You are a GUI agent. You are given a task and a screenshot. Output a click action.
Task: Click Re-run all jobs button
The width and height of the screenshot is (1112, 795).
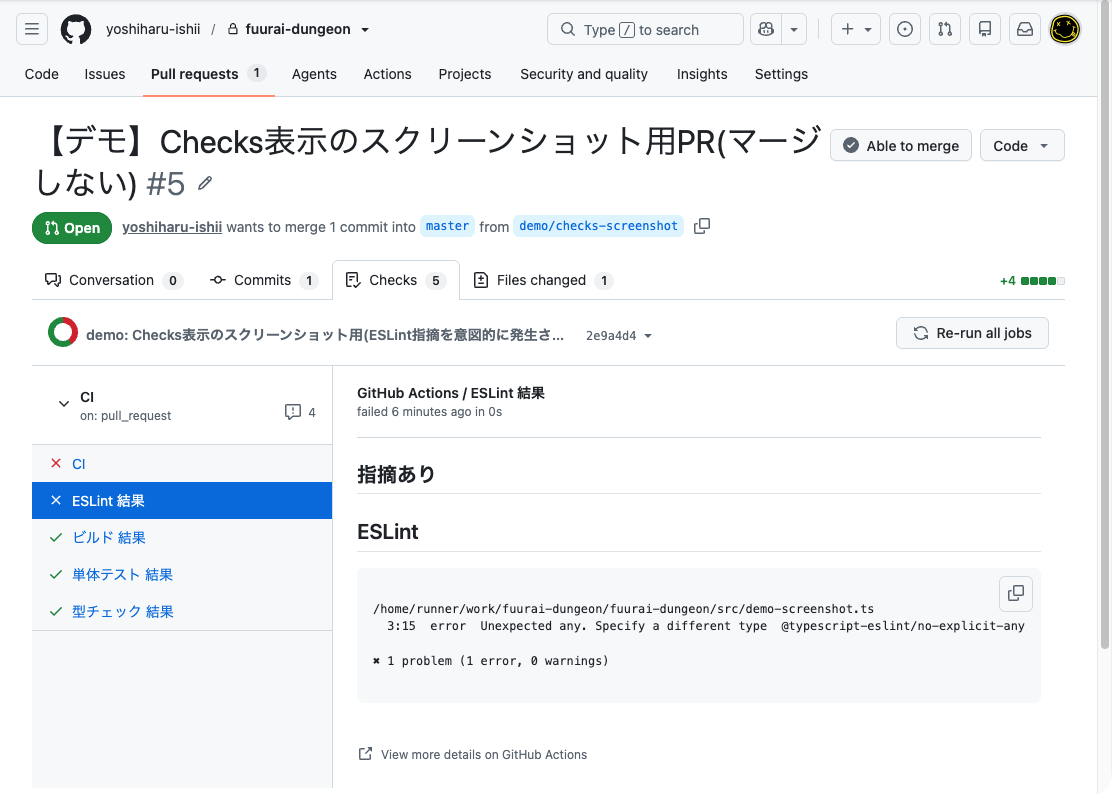pos(972,333)
